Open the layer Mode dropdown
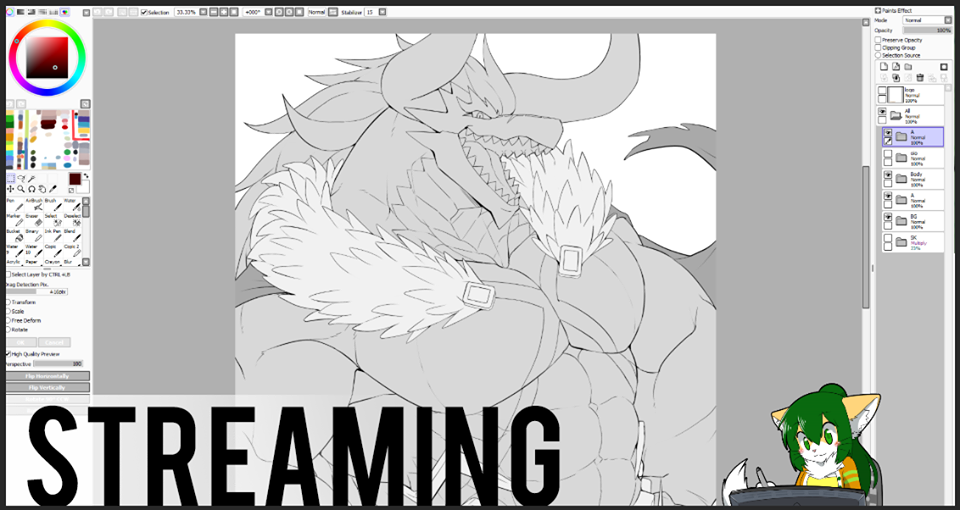Viewport: 960px width, 510px height. pos(948,20)
